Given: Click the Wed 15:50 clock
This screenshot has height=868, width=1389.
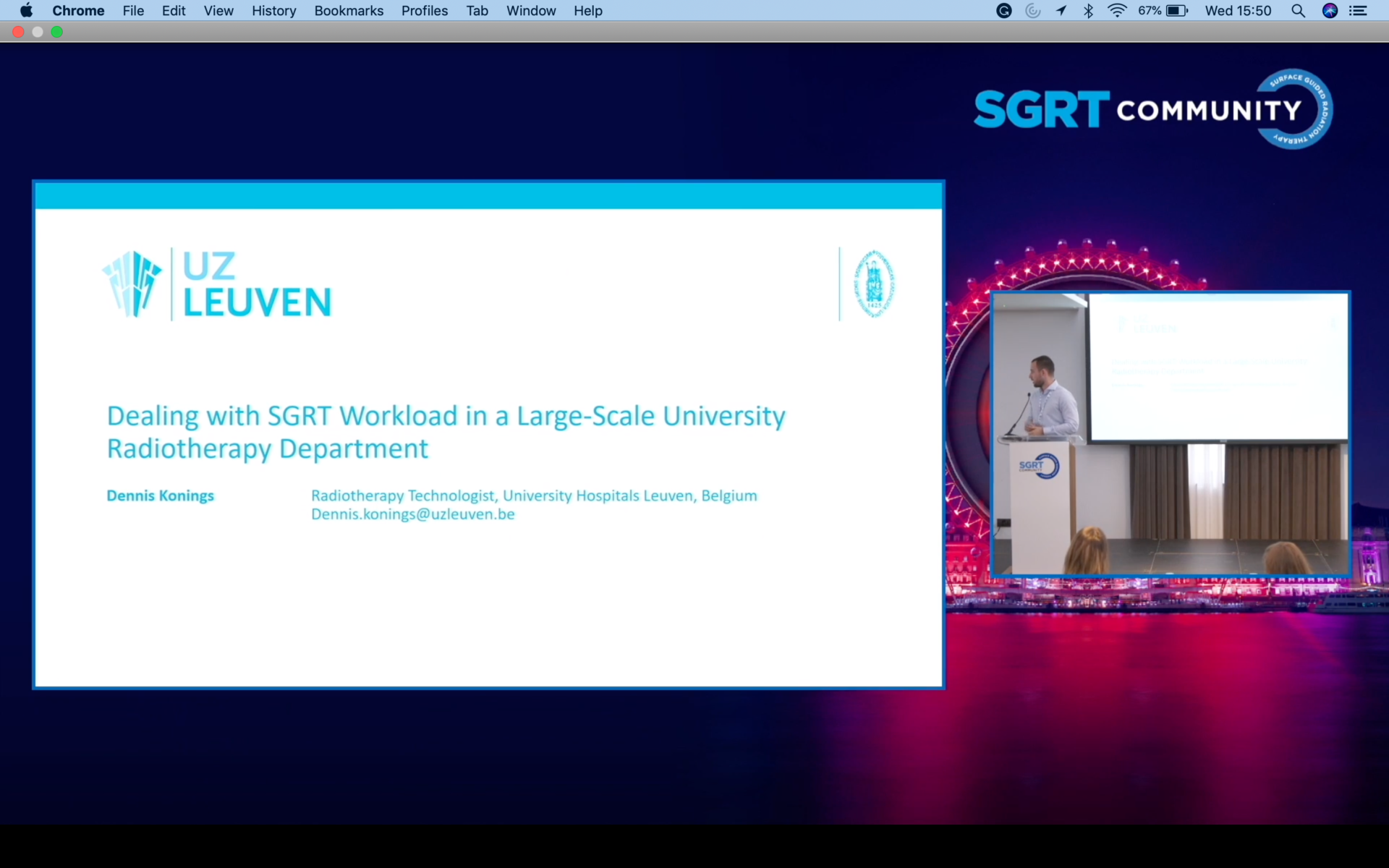Looking at the screenshot, I should click(x=1238, y=11).
